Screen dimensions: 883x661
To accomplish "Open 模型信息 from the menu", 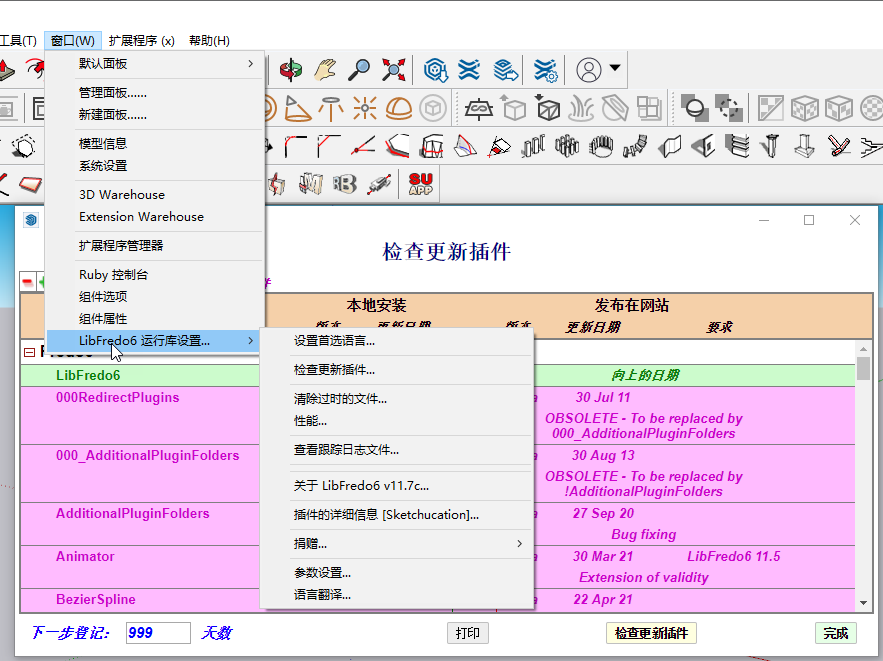I will 155,144.
